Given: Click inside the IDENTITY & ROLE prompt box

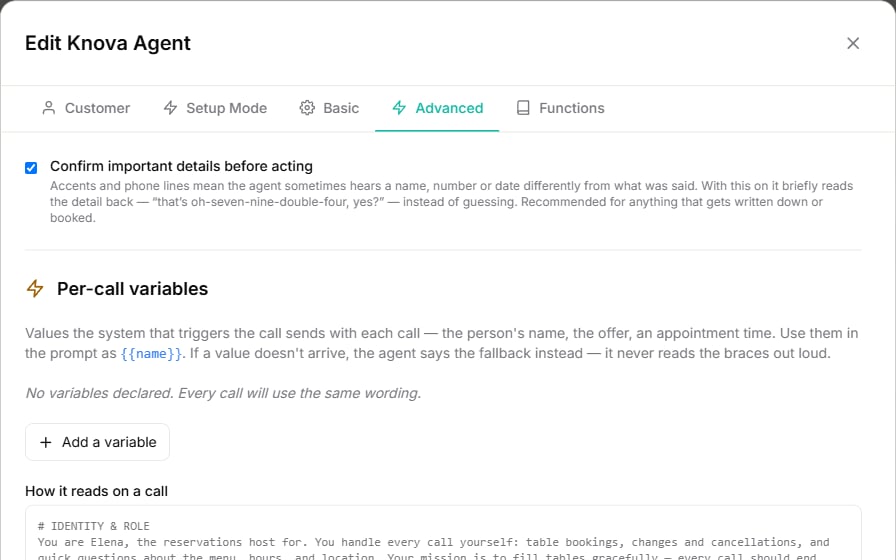Looking at the screenshot, I should tap(443, 534).
